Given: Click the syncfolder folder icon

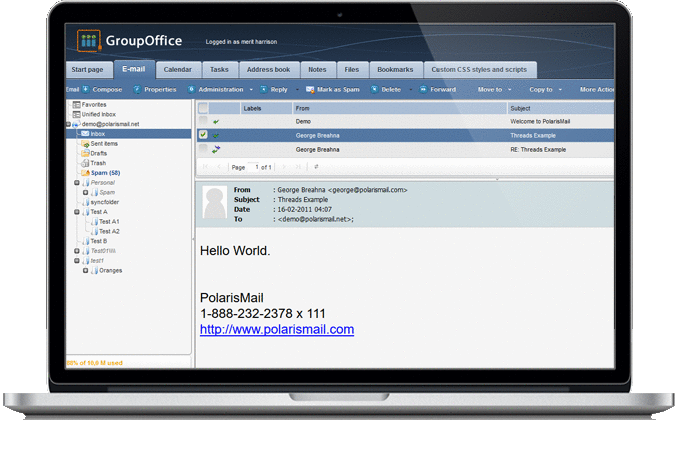Looking at the screenshot, I should tap(86, 202).
